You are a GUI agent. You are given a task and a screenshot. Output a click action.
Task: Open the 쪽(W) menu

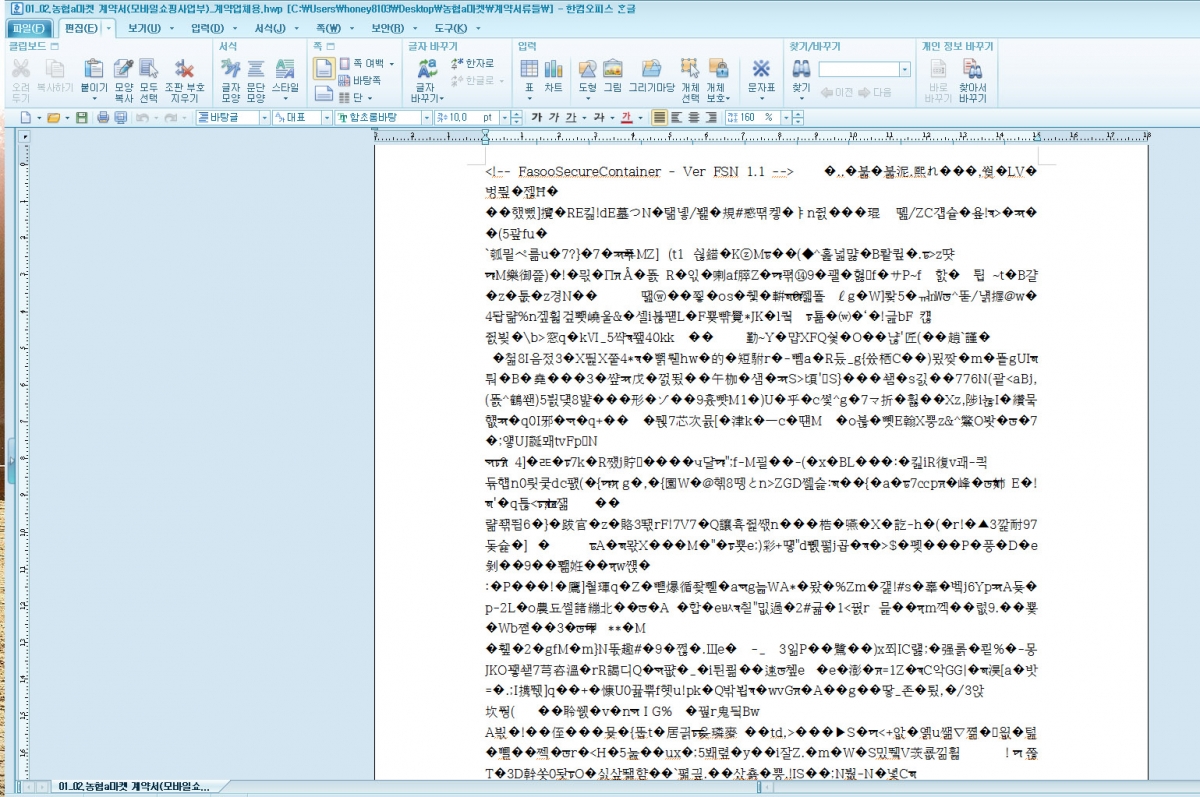(x=328, y=28)
